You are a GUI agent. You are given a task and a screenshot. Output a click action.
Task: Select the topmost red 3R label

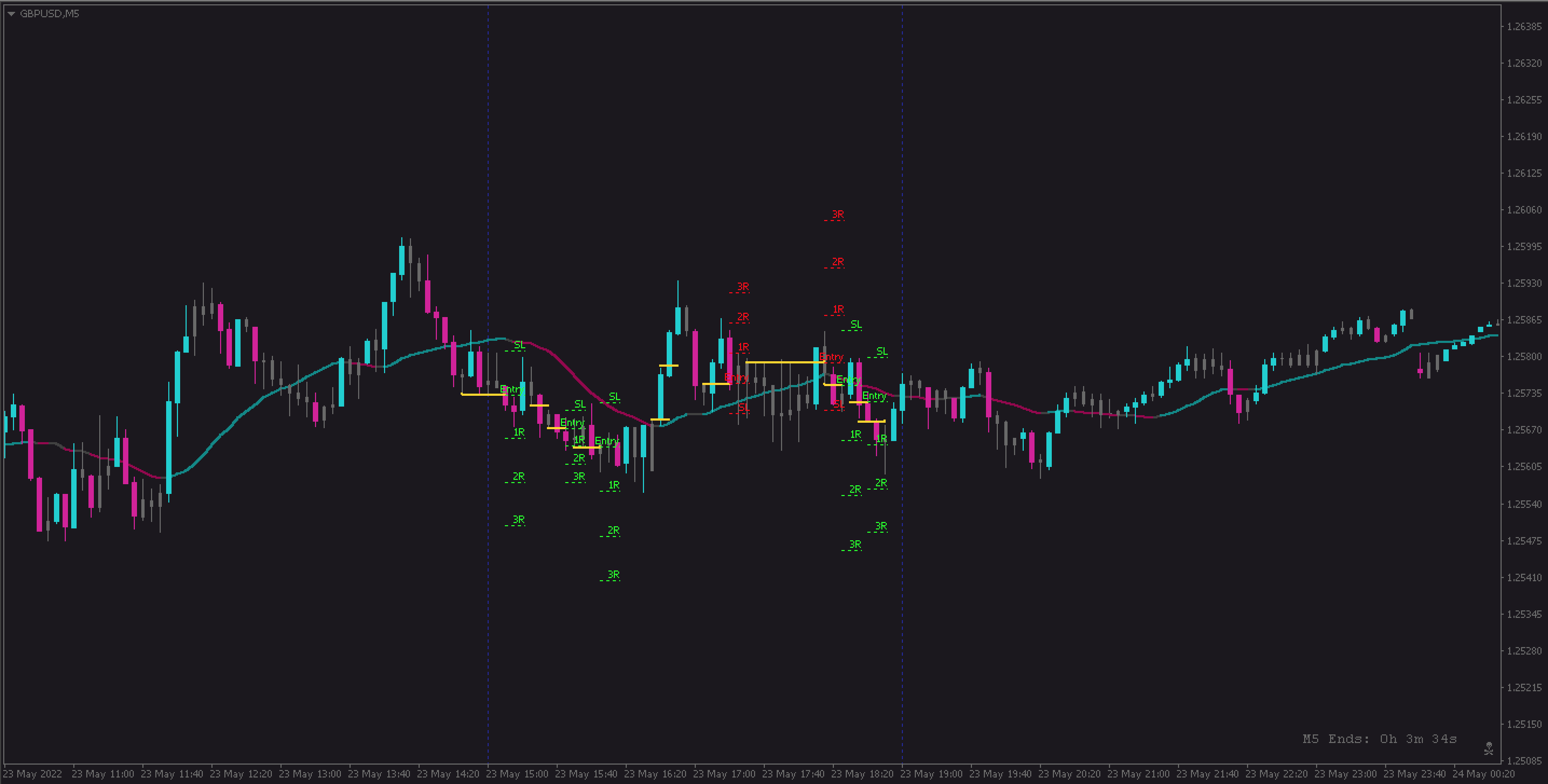pyautogui.click(x=837, y=215)
